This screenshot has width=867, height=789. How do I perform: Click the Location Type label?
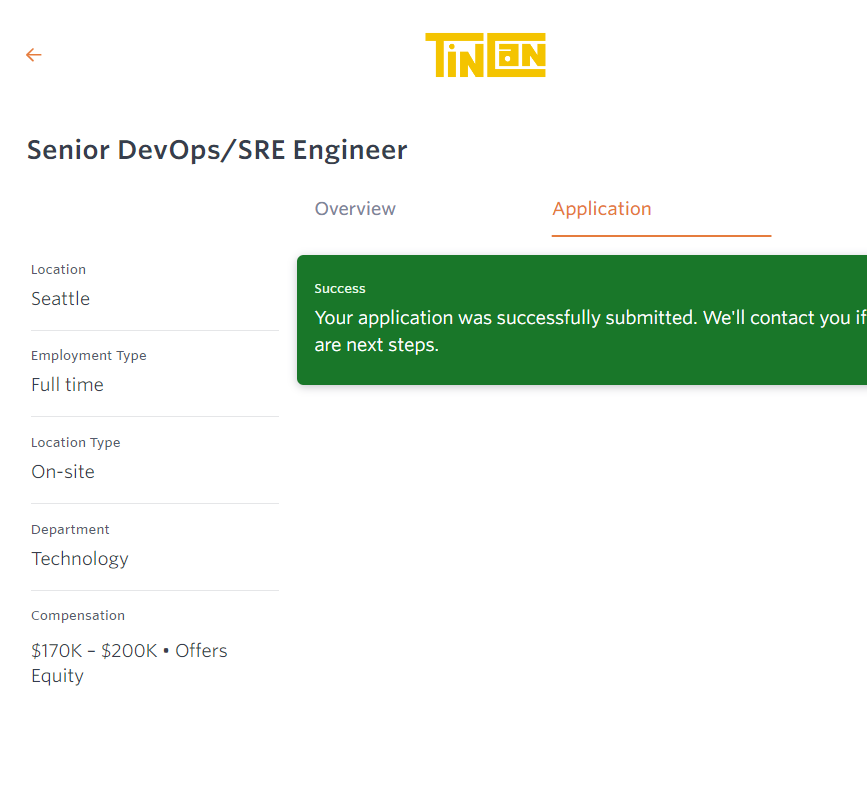(75, 443)
